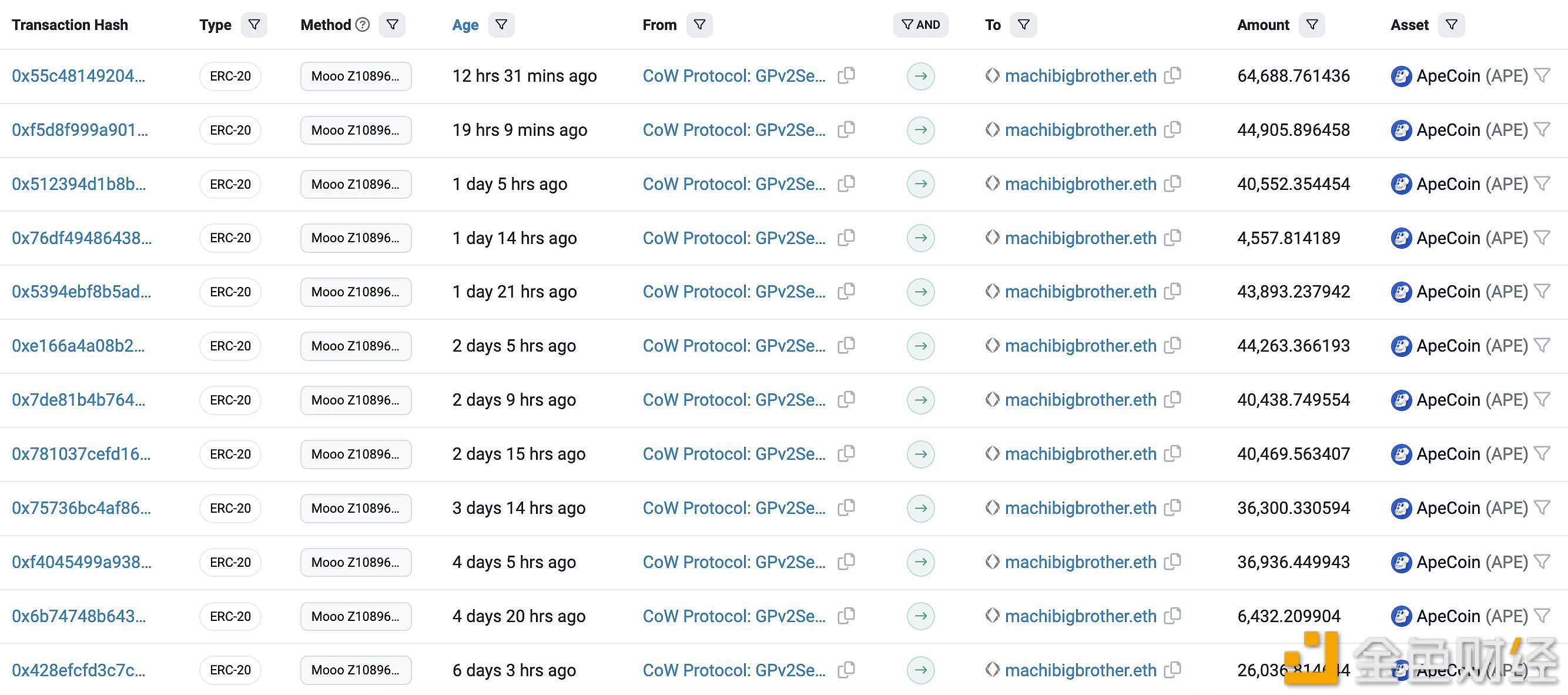The width and height of the screenshot is (1568, 695).
Task: Filter by ApeCoin in 6,432.209904 row
Action: tap(1542, 616)
